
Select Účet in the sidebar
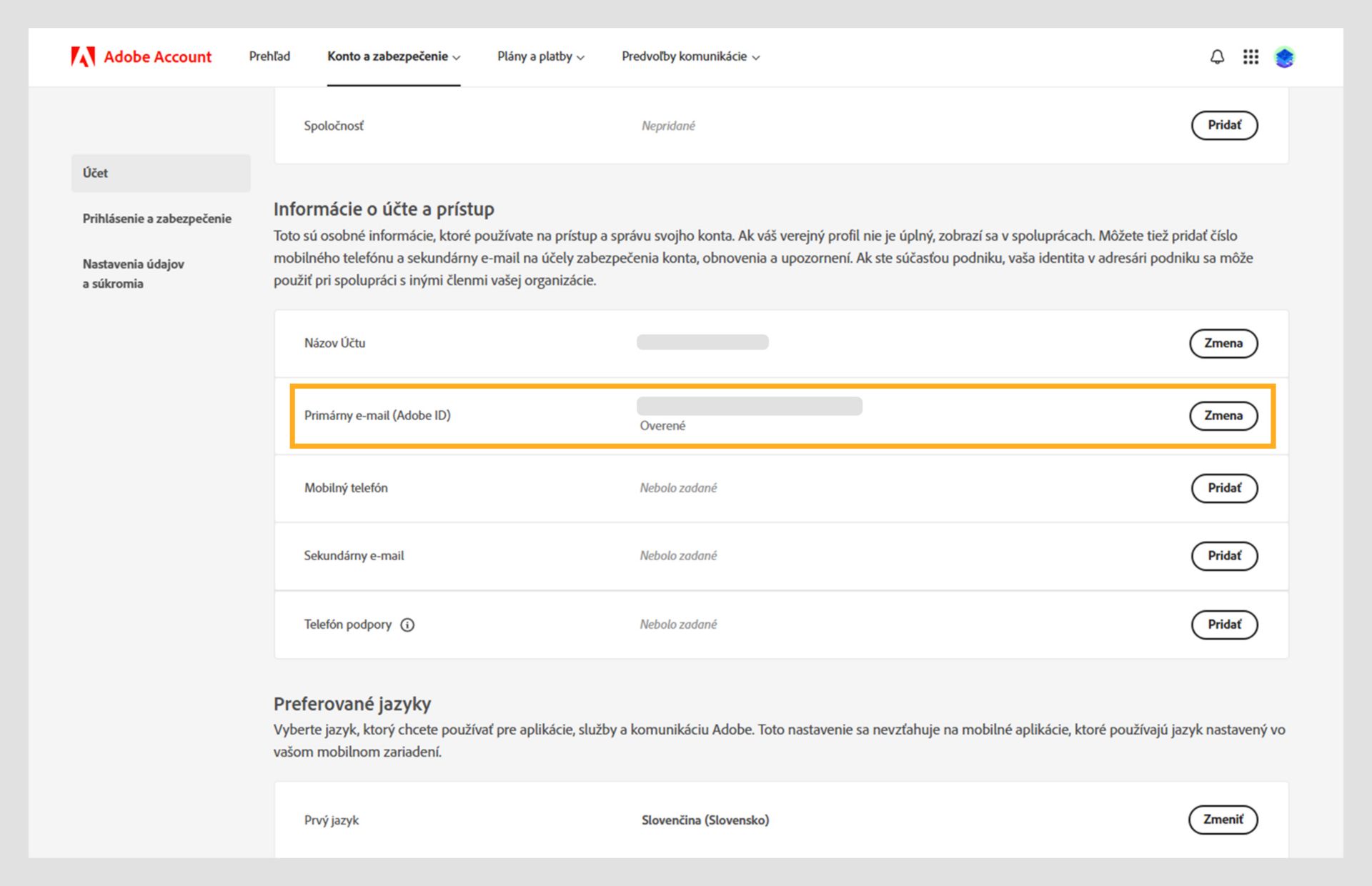(161, 173)
